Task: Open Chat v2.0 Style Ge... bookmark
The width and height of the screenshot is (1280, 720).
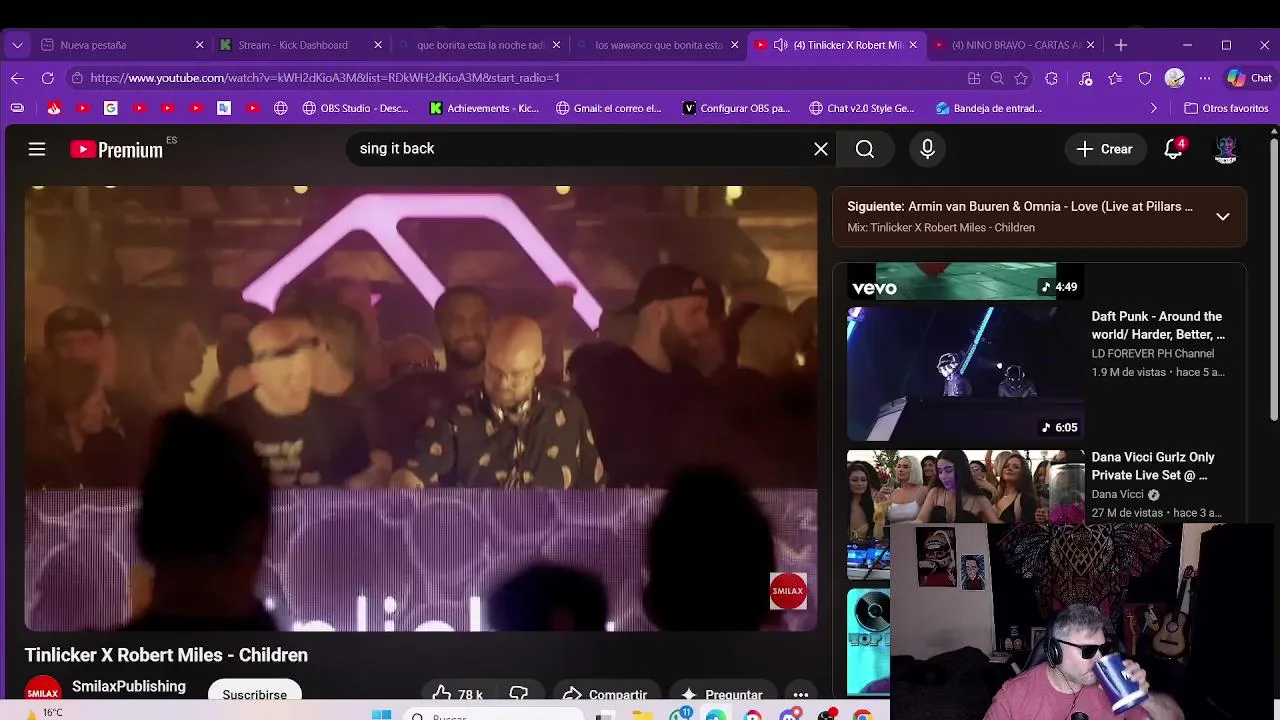Action: point(861,108)
